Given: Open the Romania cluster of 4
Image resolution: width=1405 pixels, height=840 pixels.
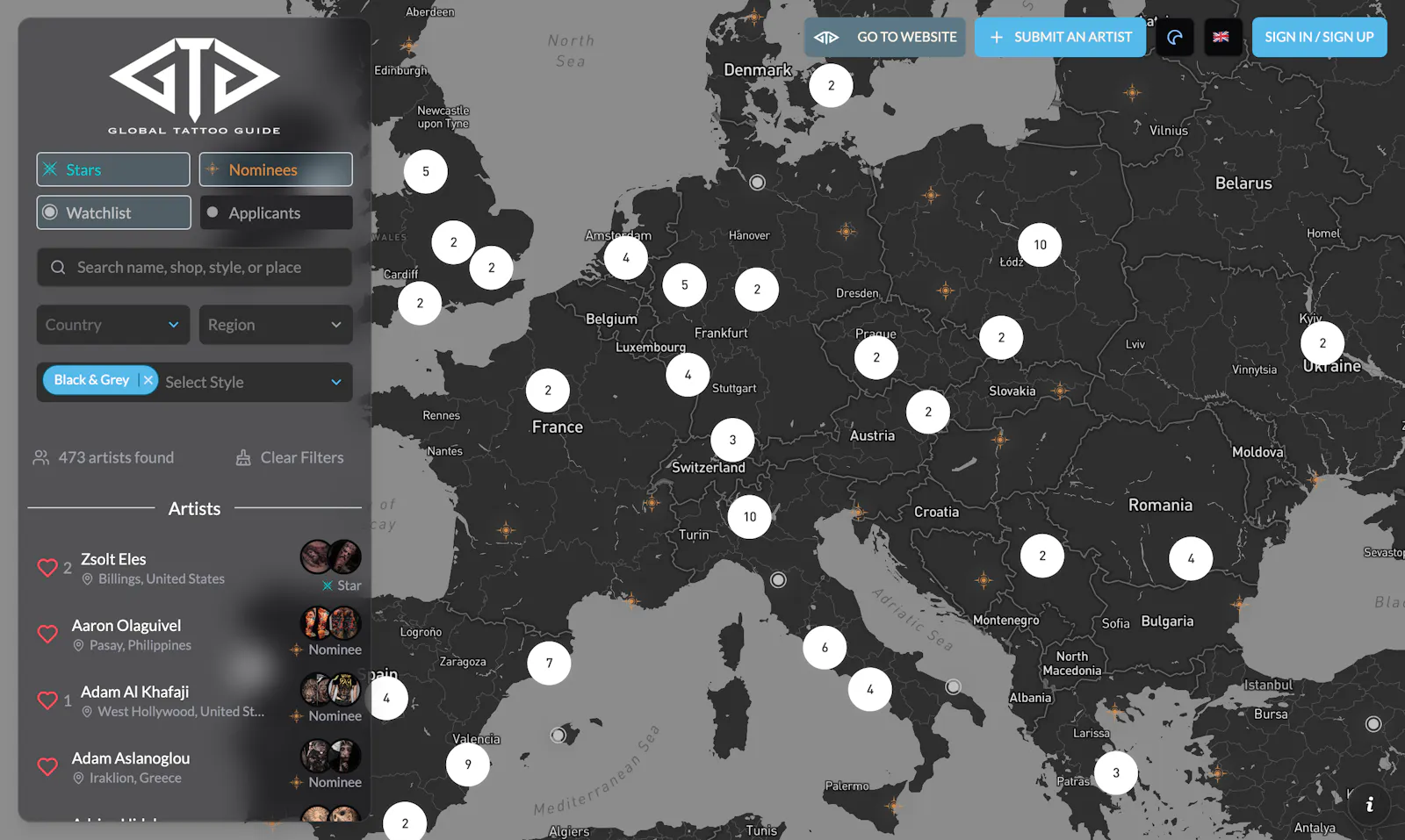Looking at the screenshot, I should tap(1191, 558).
